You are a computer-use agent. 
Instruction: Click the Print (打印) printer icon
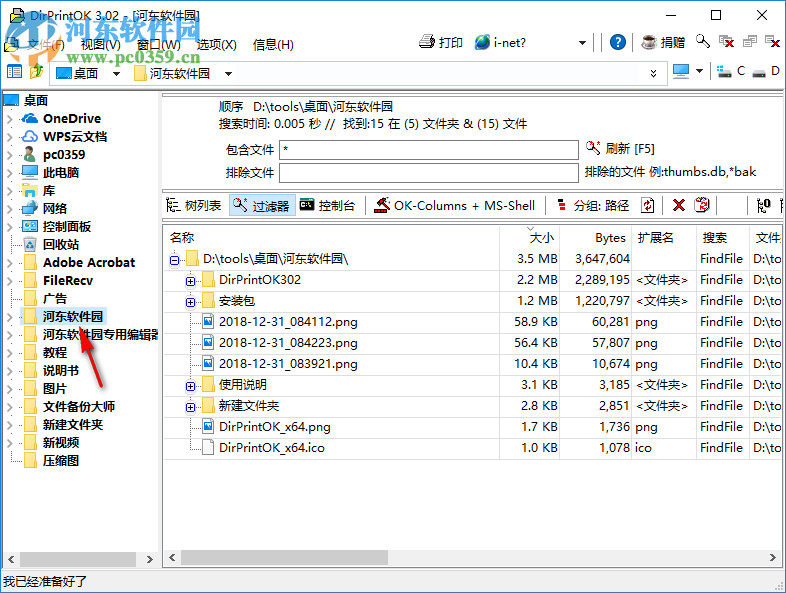click(x=427, y=42)
